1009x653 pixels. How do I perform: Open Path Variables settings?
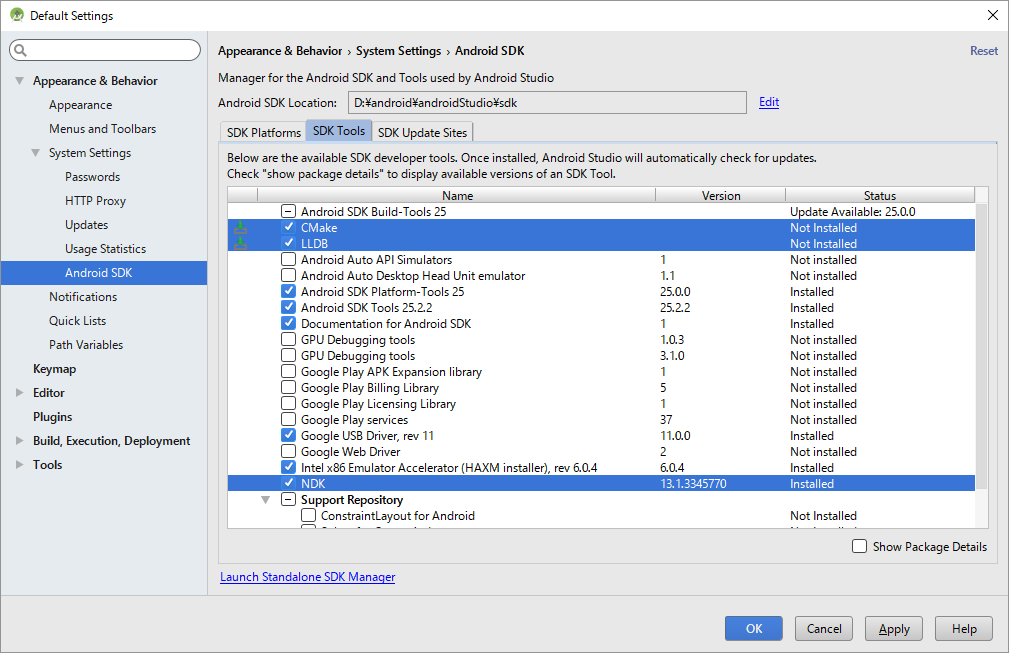coord(86,345)
